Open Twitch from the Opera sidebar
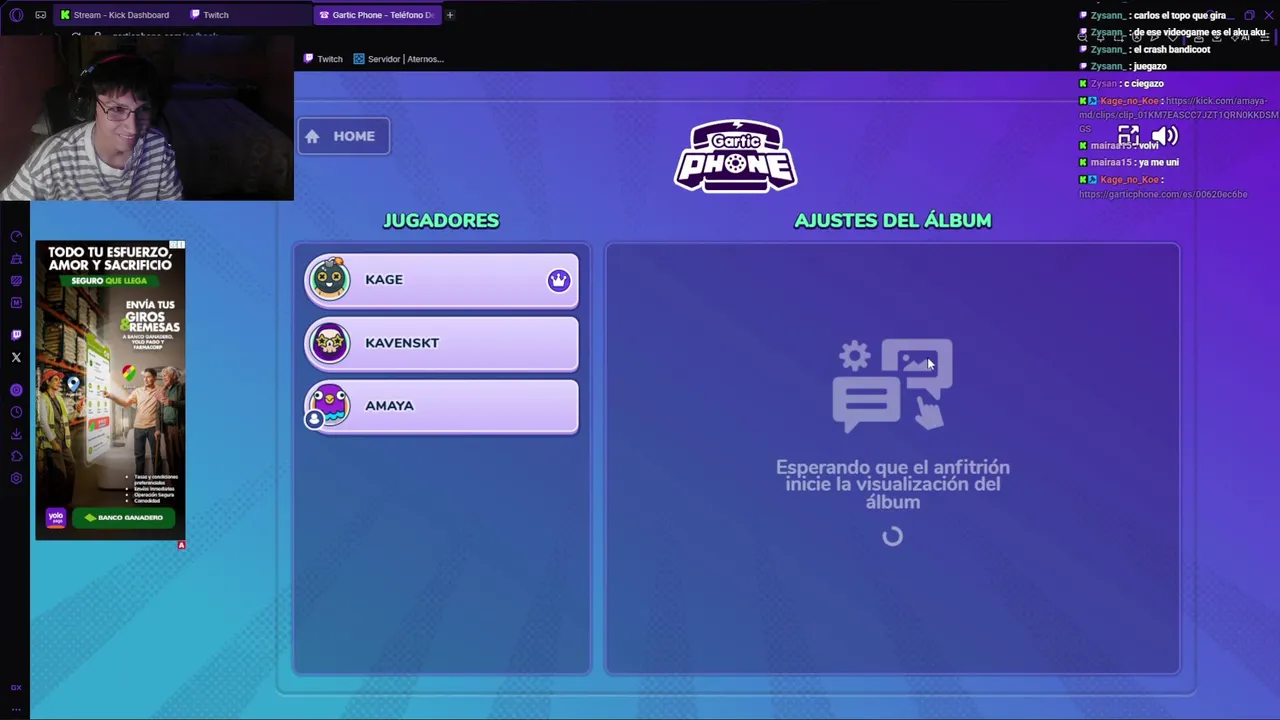 [16, 335]
